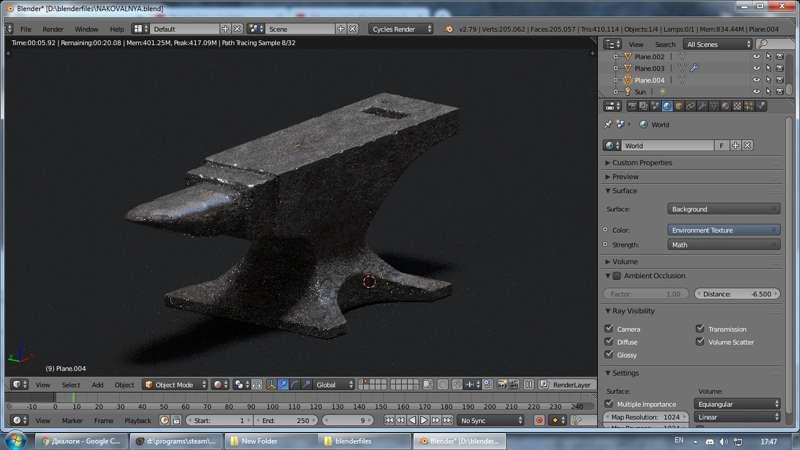Screen dimensions: 800x450
Task: Click the Timeline editor type icon
Action: (19, 420)
